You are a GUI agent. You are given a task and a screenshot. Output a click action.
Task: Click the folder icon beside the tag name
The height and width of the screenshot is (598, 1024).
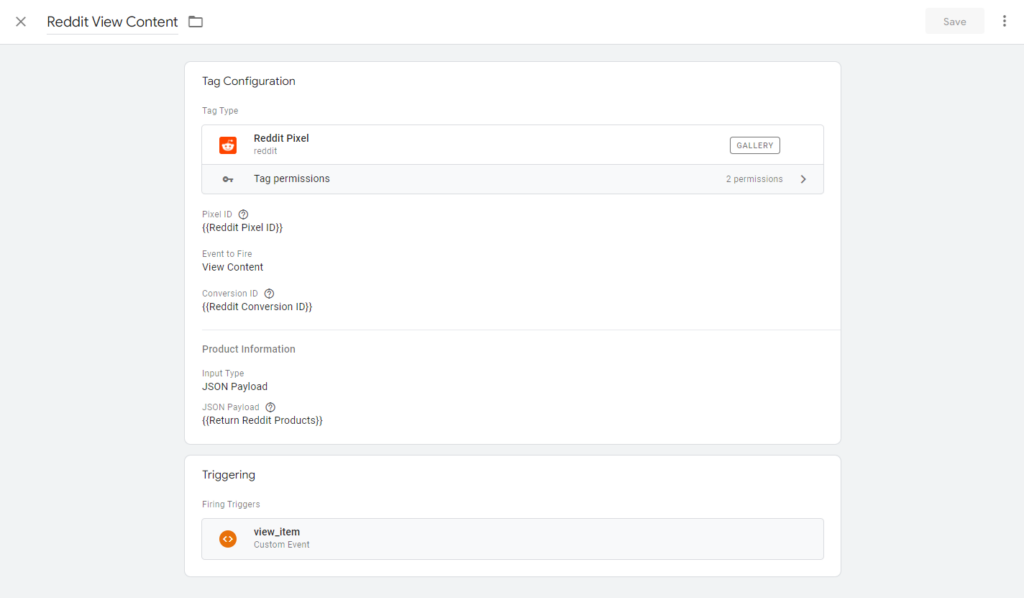(196, 22)
